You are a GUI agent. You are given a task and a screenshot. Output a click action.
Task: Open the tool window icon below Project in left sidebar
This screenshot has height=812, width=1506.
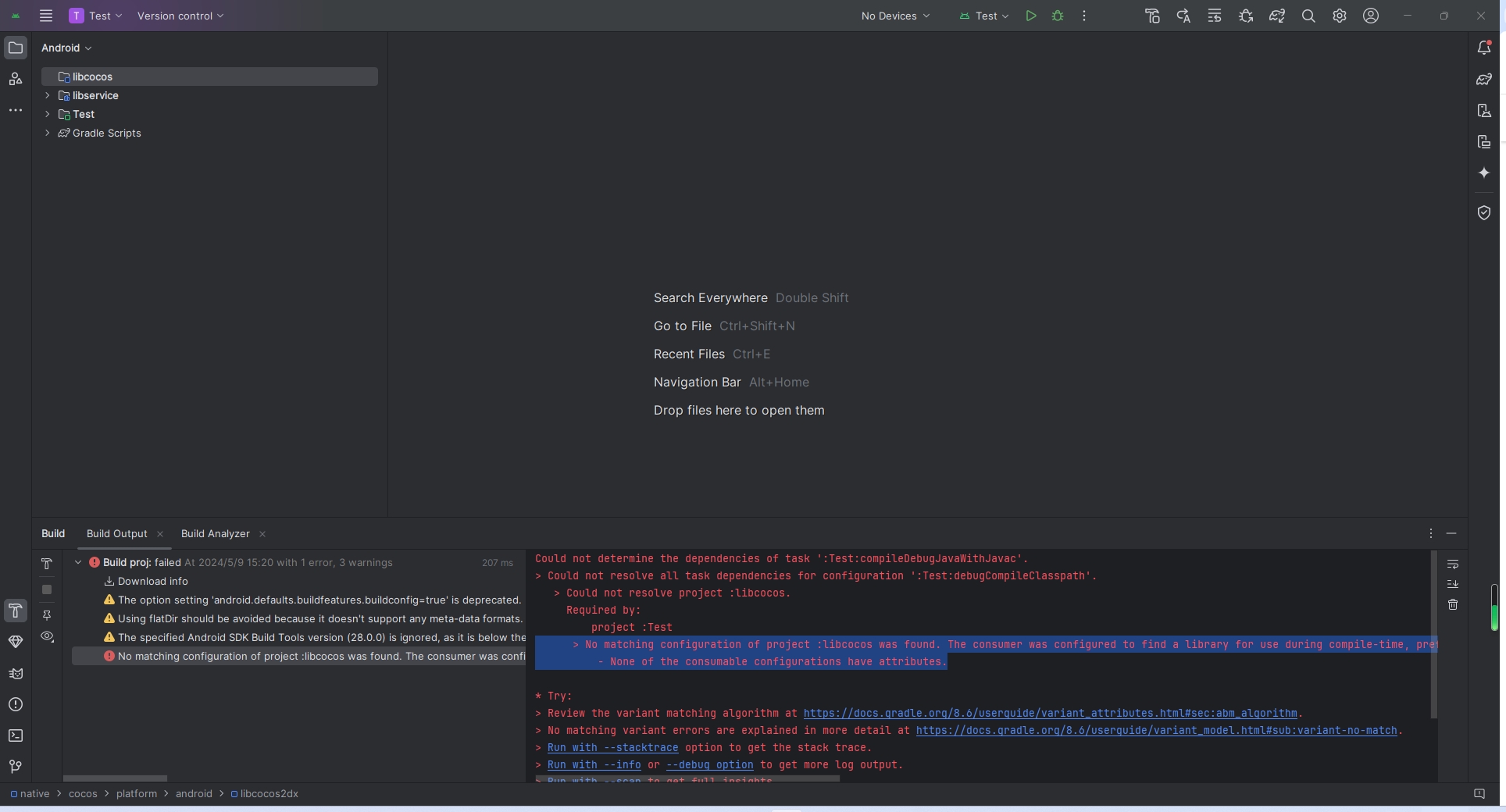(16, 79)
